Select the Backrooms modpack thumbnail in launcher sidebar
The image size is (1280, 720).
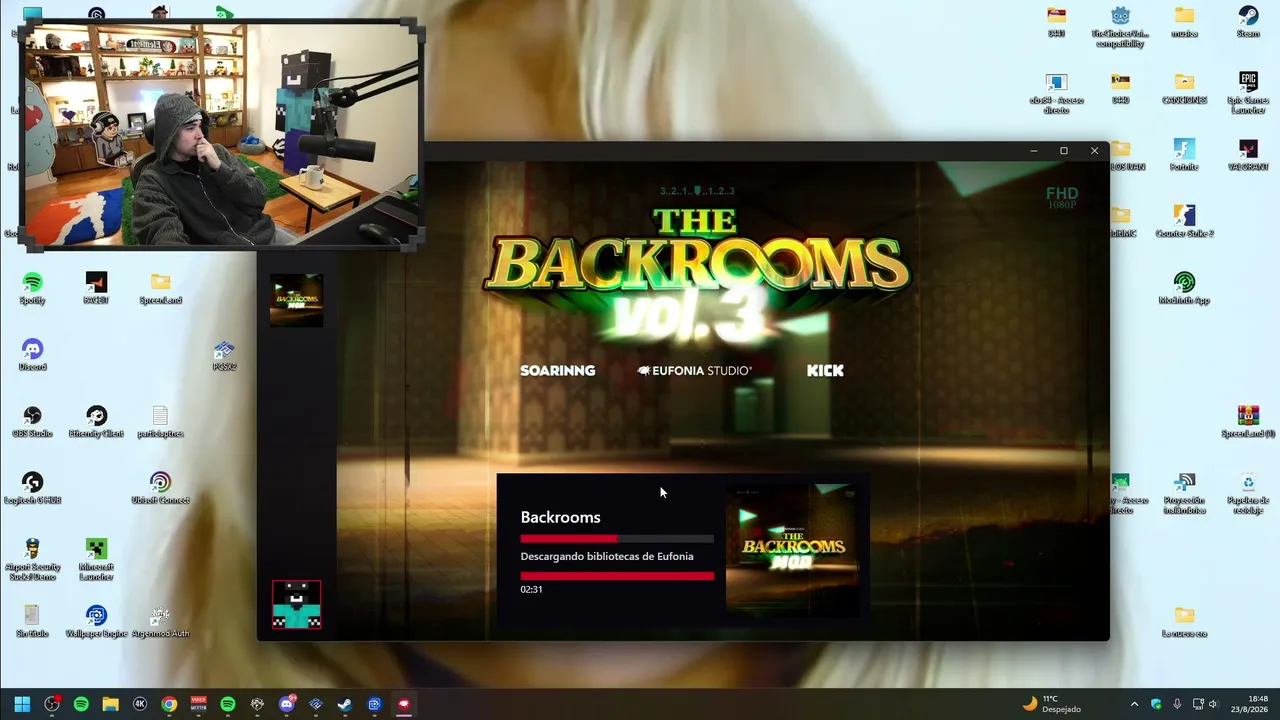296,300
